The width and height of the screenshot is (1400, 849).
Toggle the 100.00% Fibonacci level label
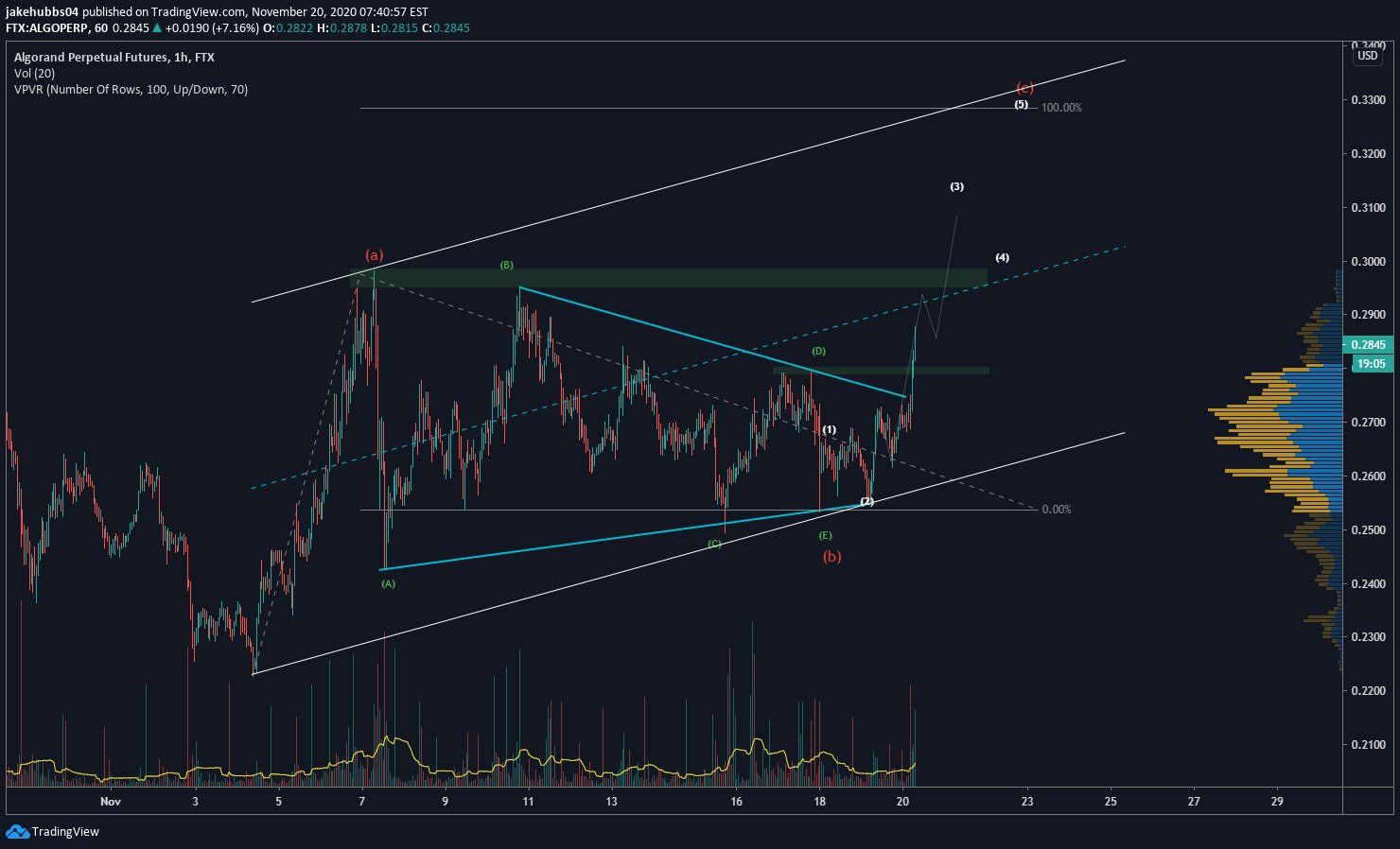pyautogui.click(x=1064, y=107)
